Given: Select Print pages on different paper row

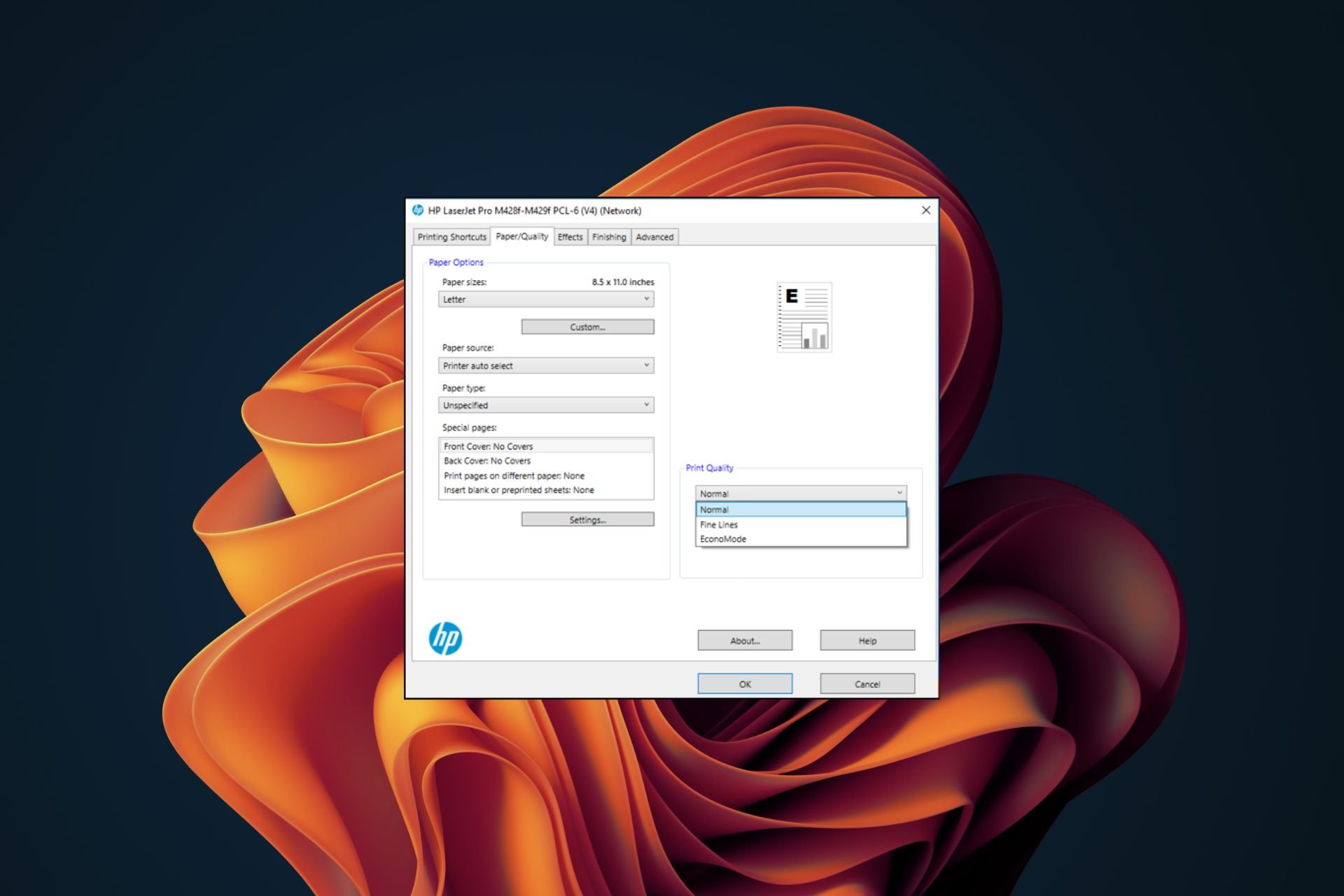Looking at the screenshot, I should [546, 475].
